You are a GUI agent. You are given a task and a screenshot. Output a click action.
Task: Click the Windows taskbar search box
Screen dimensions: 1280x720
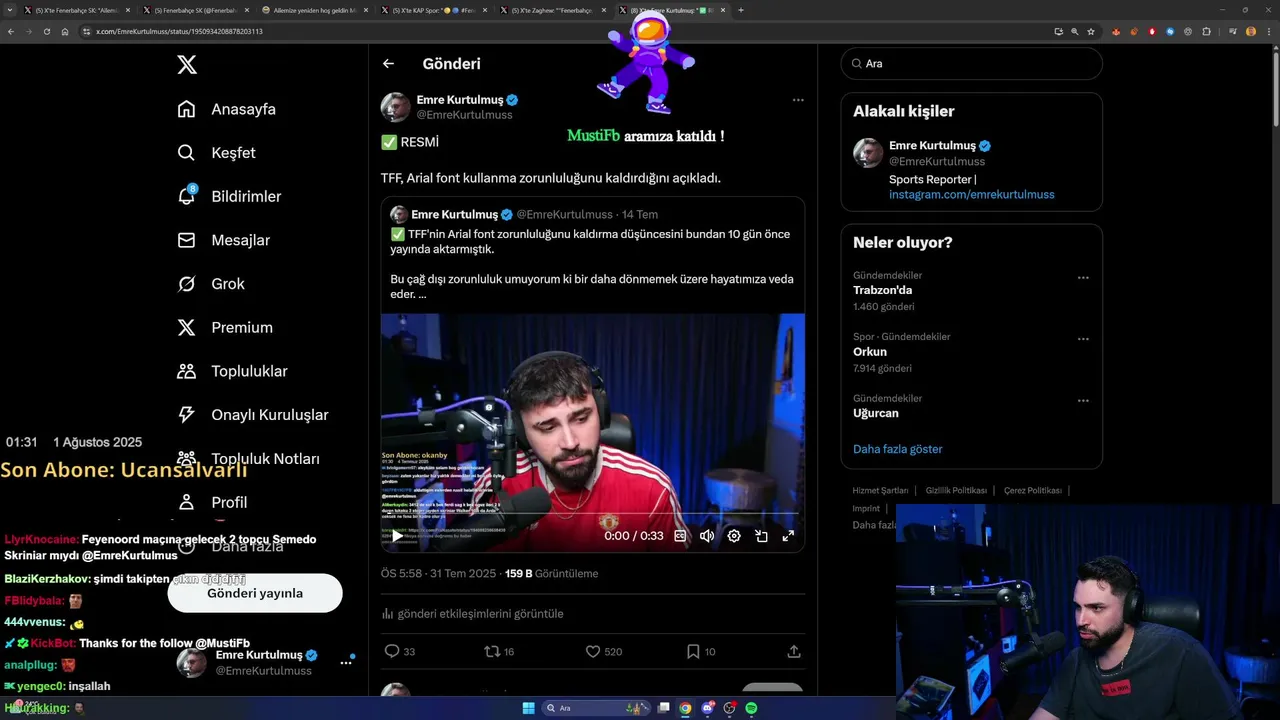(597, 708)
